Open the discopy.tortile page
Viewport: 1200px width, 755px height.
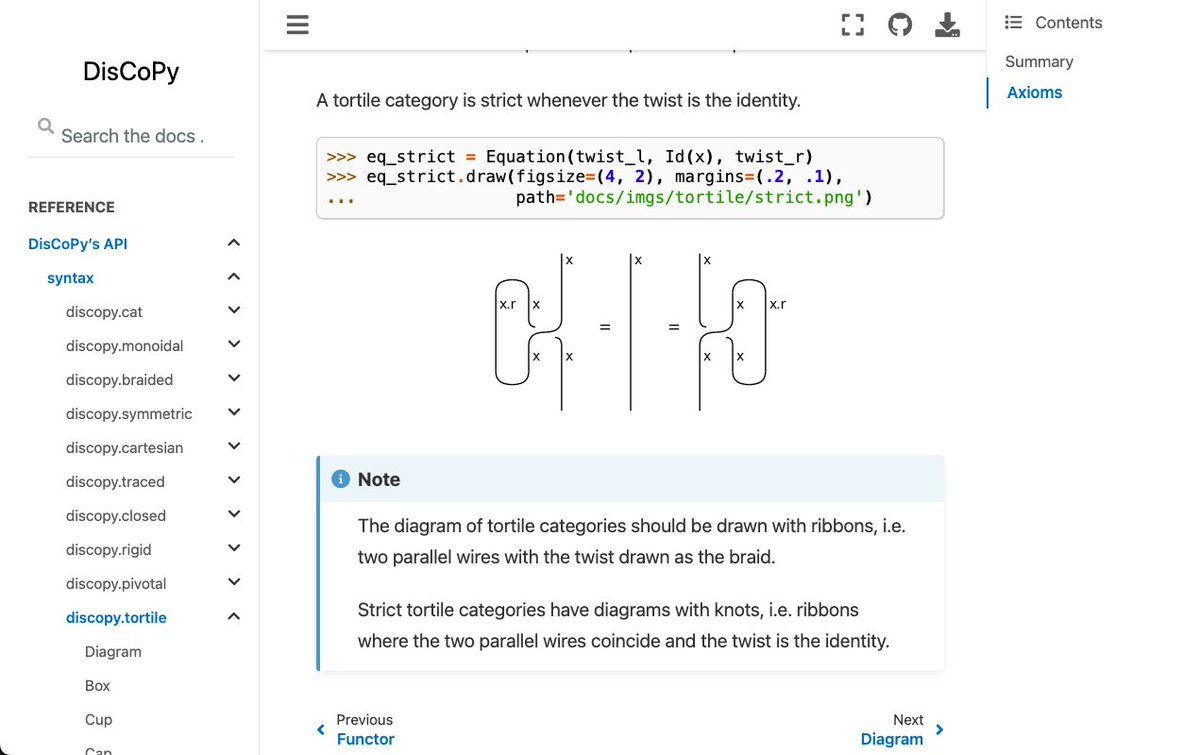pos(116,618)
